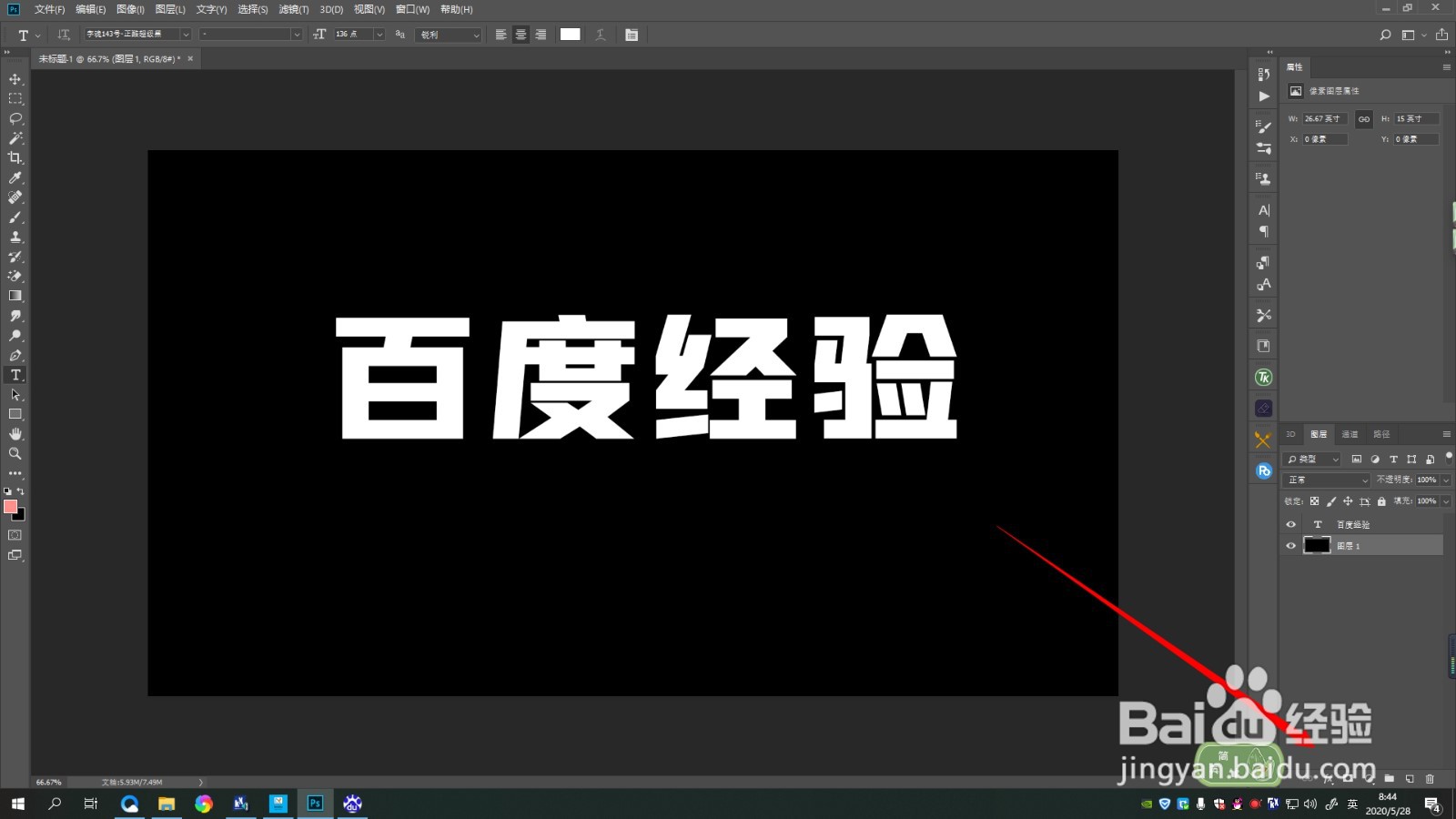The width and height of the screenshot is (1456, 819).
Task: Select the Gradient tool
Action: (15, 296)
